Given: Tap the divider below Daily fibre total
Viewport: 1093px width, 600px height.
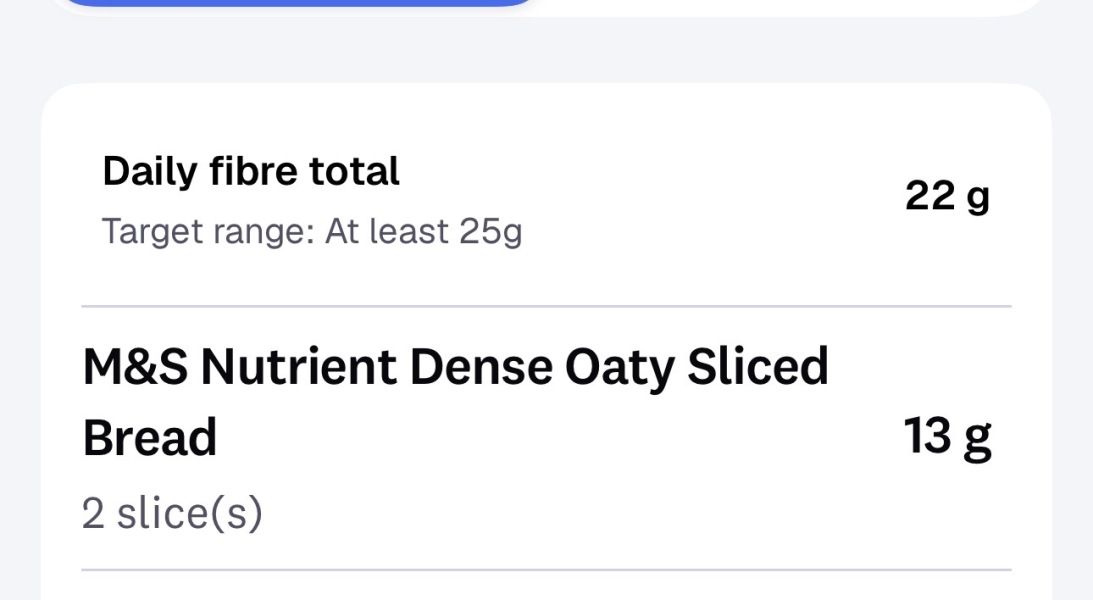Looking at the screenshot, I should coord(546,303).
